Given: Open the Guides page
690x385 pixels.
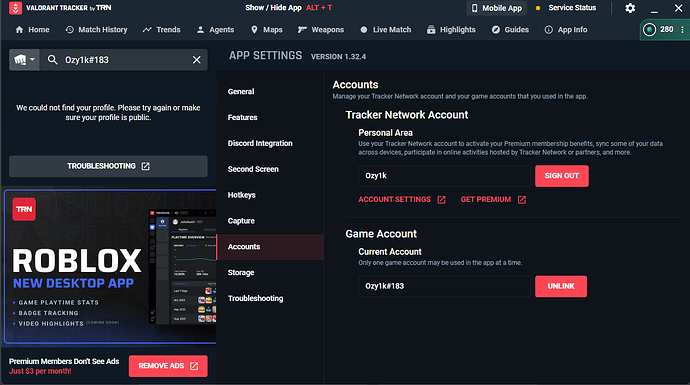Looking at the screenshot, I should click(x=510, y=29).
